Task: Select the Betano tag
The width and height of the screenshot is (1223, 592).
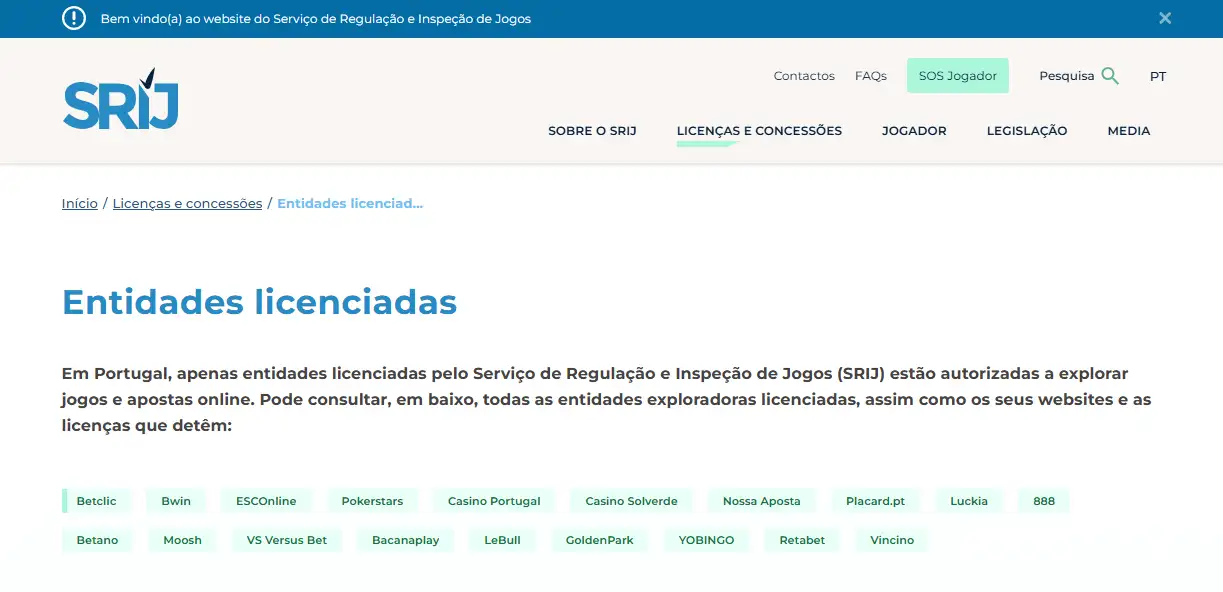Action: (97, 540)
